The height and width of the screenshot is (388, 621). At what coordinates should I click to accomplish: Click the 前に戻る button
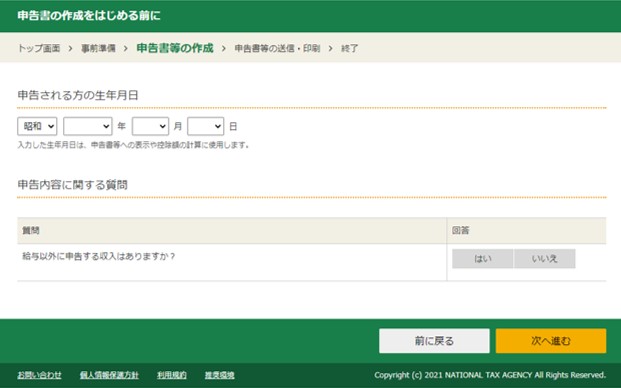[434, 341]
